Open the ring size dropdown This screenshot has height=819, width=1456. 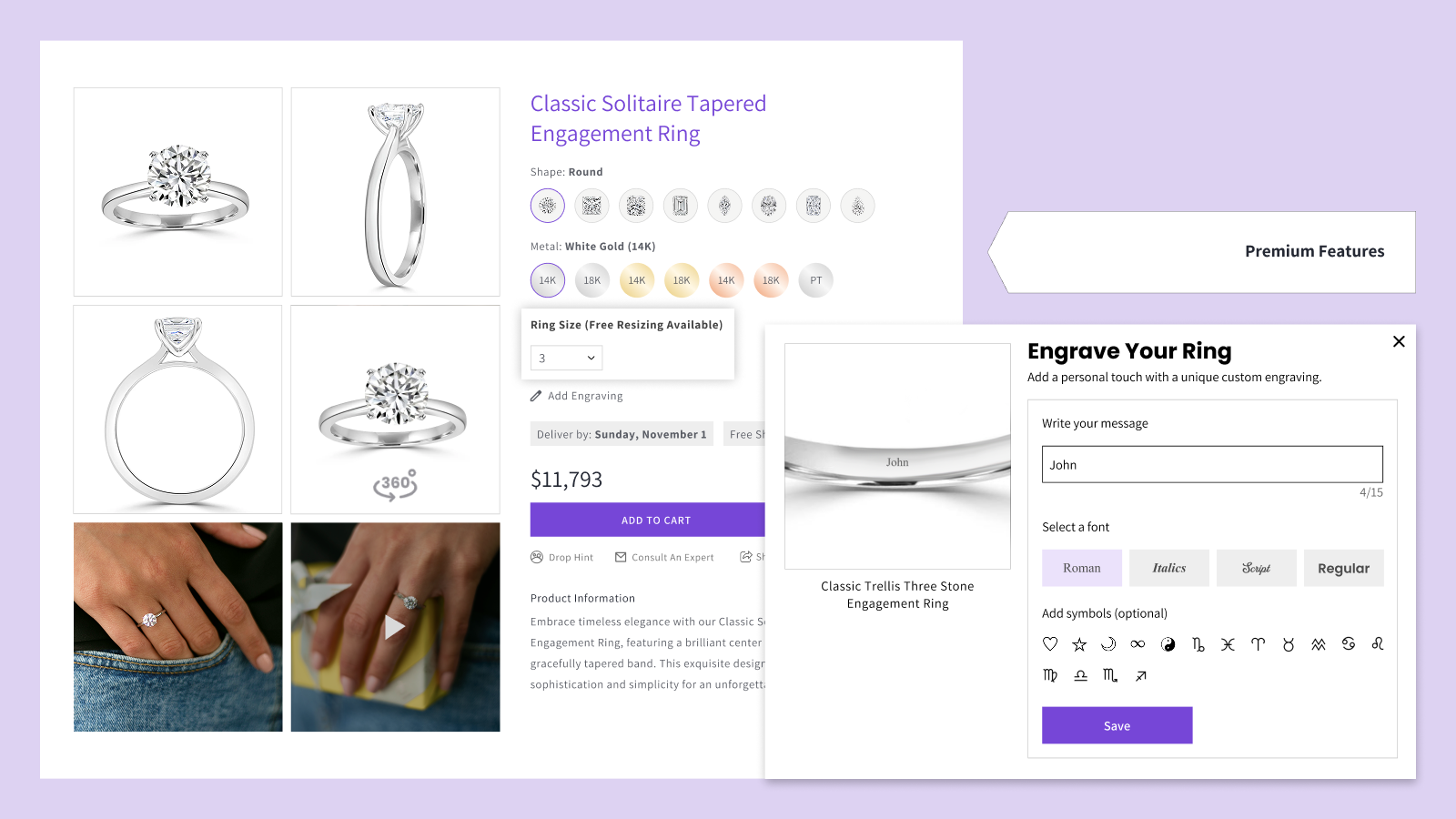(x=566, y=358)
